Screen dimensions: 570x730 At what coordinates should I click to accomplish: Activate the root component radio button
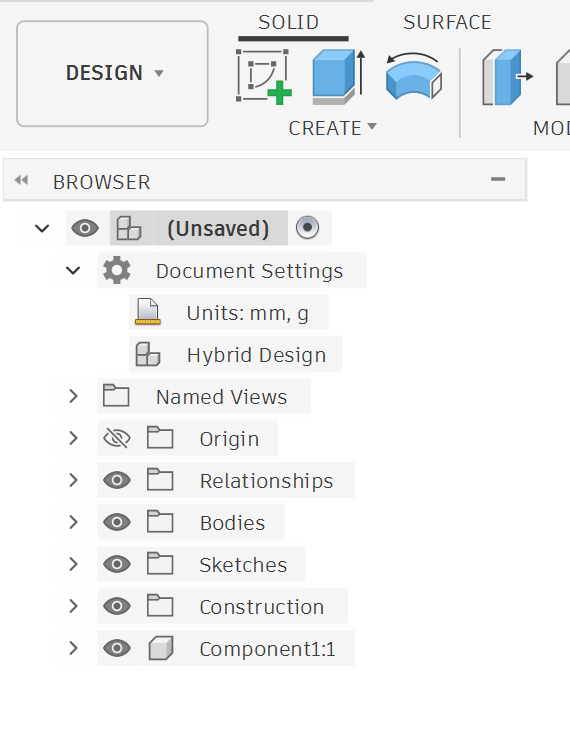click(x=307, y=228)
